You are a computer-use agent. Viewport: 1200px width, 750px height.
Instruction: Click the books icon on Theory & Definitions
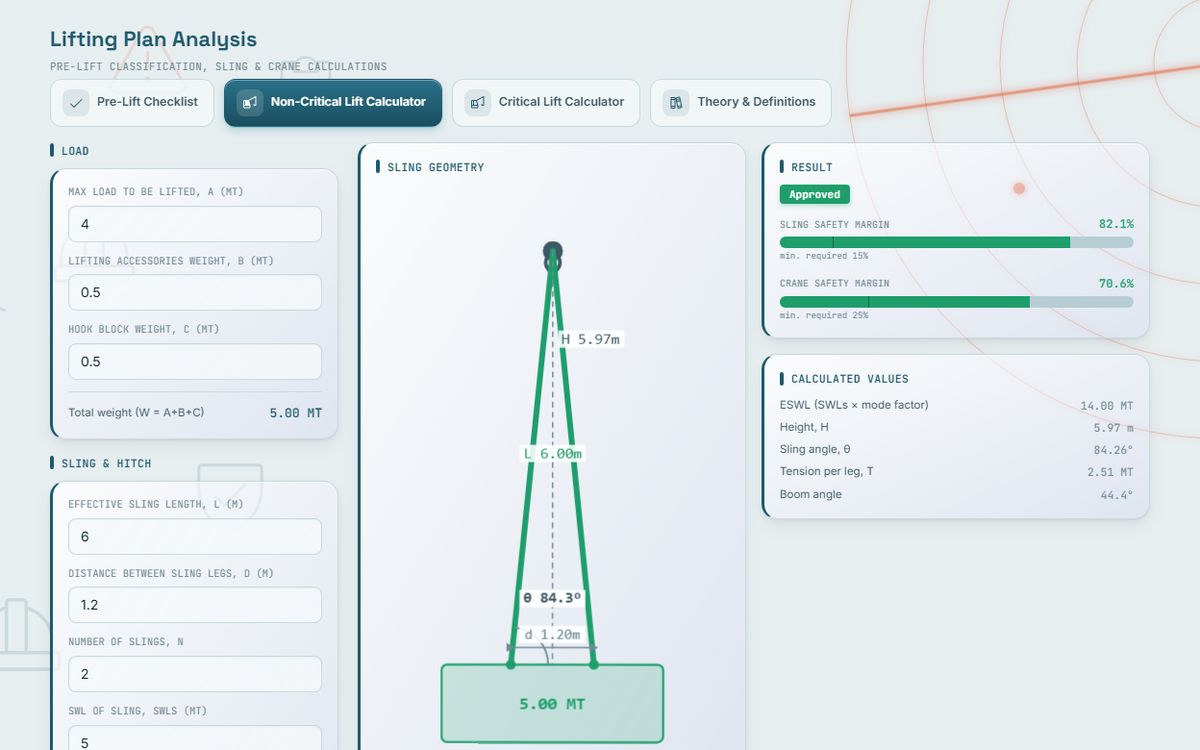coord(676,103)
